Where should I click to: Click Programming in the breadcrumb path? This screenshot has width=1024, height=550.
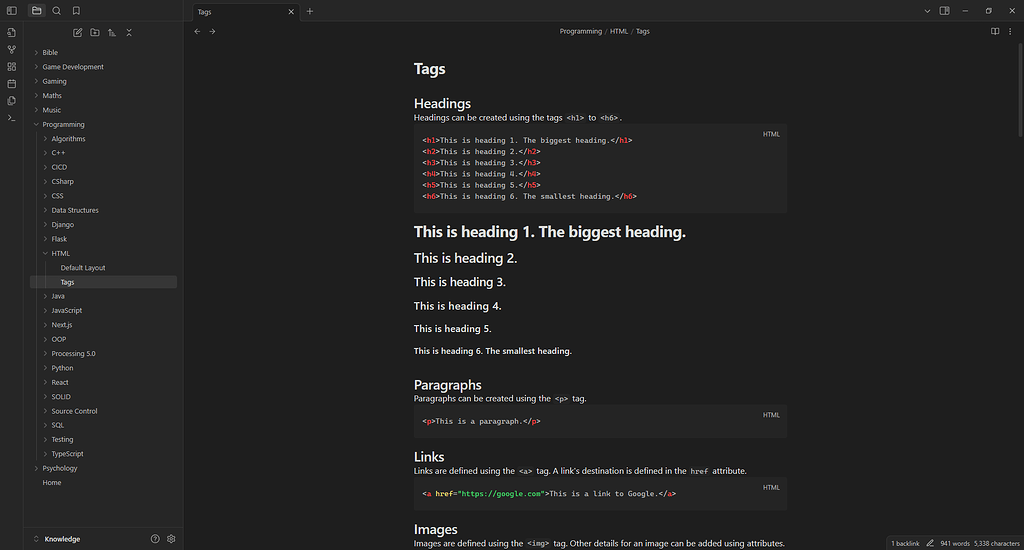pyautogui.click(x=581, y=31)
